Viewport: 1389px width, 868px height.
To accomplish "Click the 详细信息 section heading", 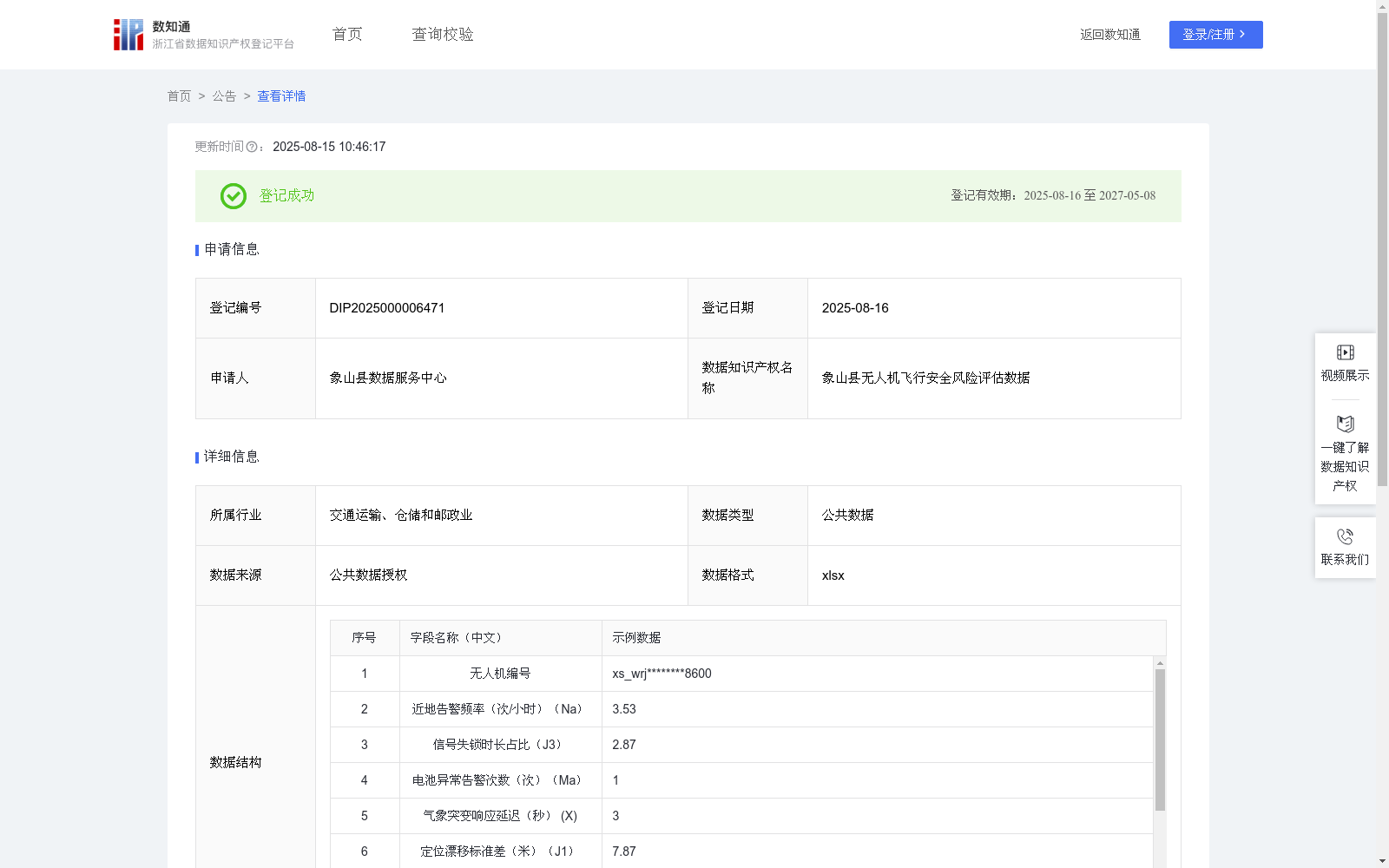I will (x=232, y=457).
